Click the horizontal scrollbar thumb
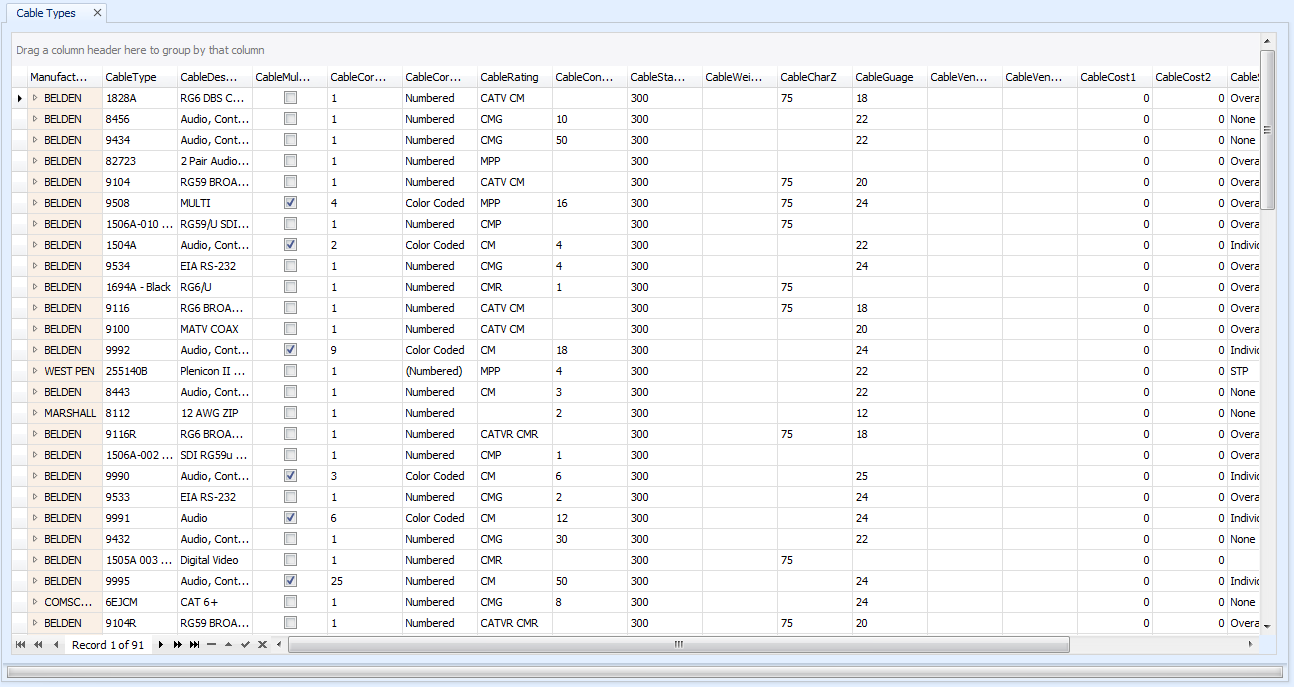This screenshot has width=1294, height=687. pyautogui.click(x=679, y=645)
